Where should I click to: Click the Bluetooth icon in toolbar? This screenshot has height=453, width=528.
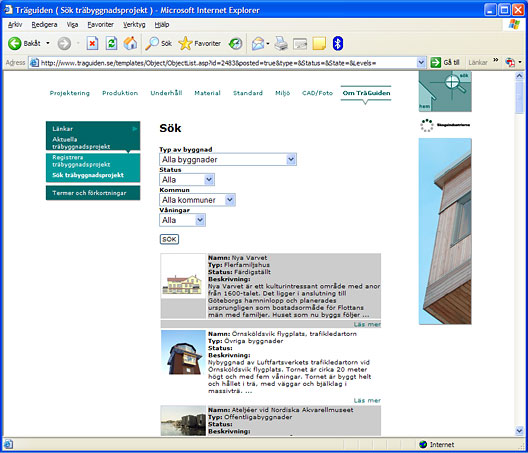click(x=338, y=43)
